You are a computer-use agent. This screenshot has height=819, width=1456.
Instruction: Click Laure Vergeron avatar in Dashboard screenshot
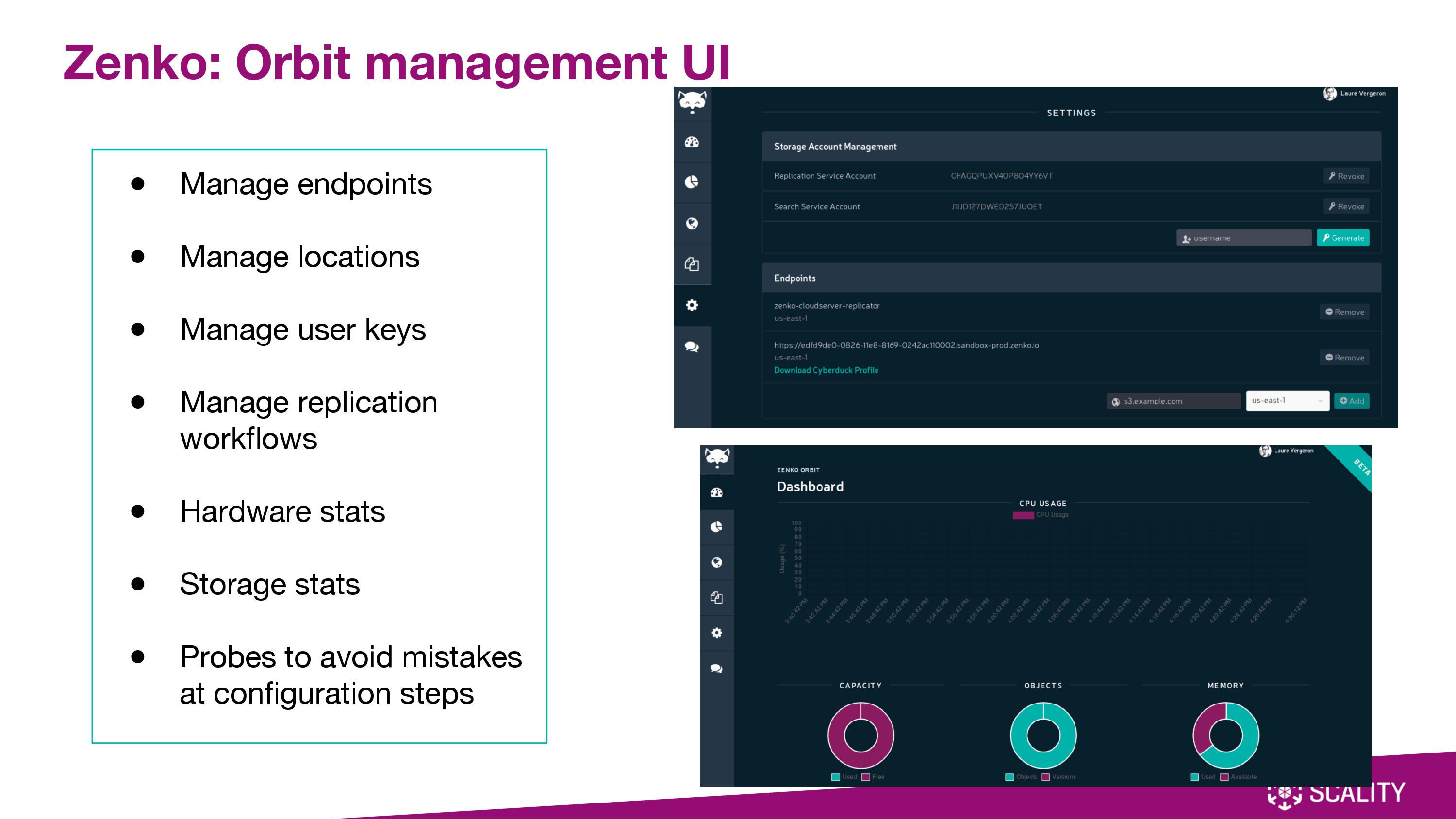tap(1265, 450)
